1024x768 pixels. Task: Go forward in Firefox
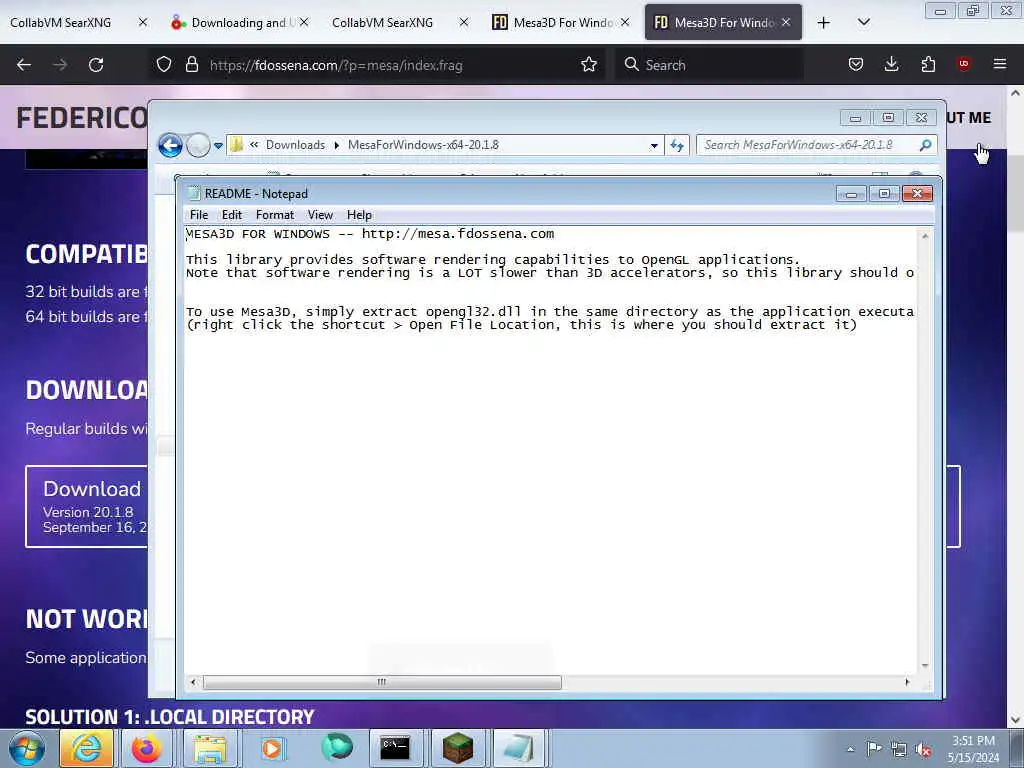(x=59, y=65)
